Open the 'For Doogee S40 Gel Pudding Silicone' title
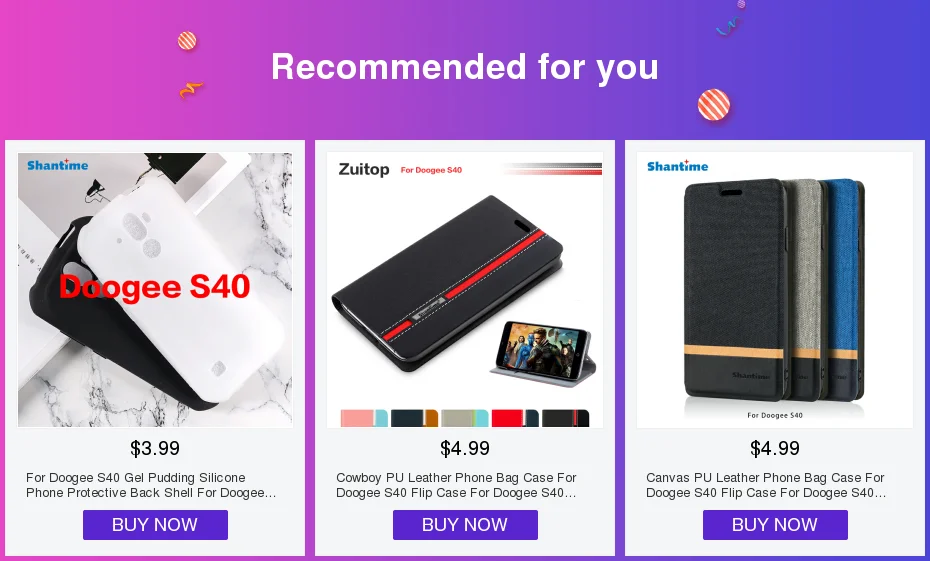Viewport: 930px width, 561px height. pyautogui.click(x=151, y=485)
